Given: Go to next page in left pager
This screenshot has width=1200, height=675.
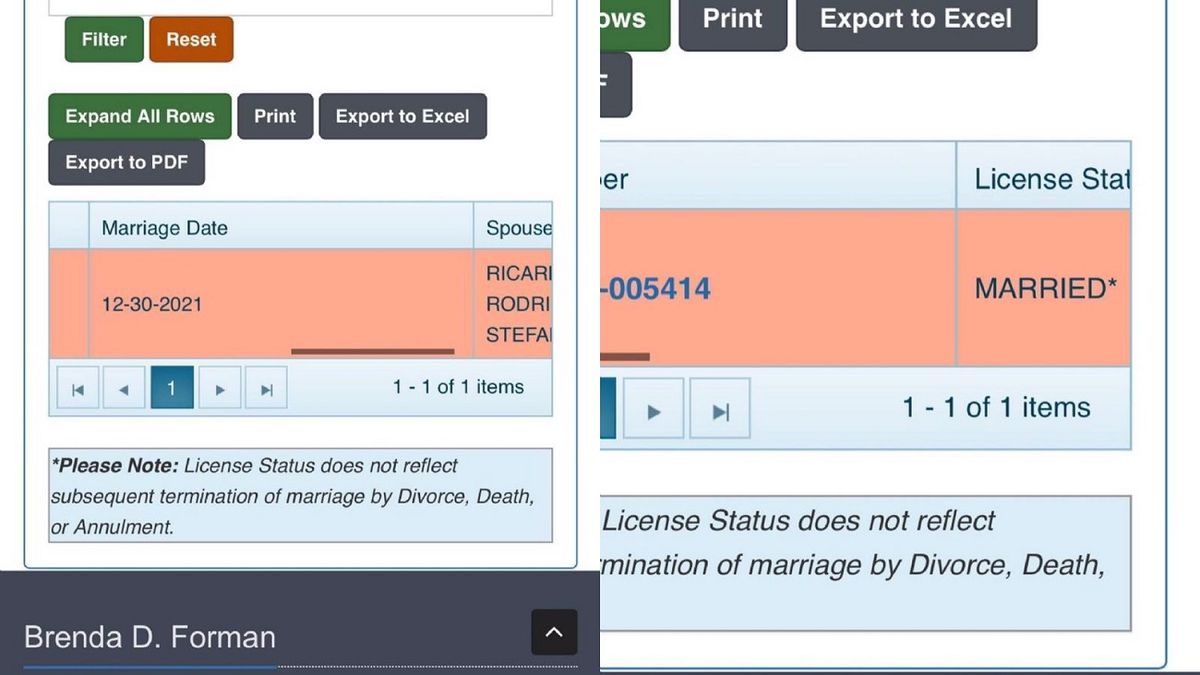Looking at the screenshot, I should [x=220, y=389].
